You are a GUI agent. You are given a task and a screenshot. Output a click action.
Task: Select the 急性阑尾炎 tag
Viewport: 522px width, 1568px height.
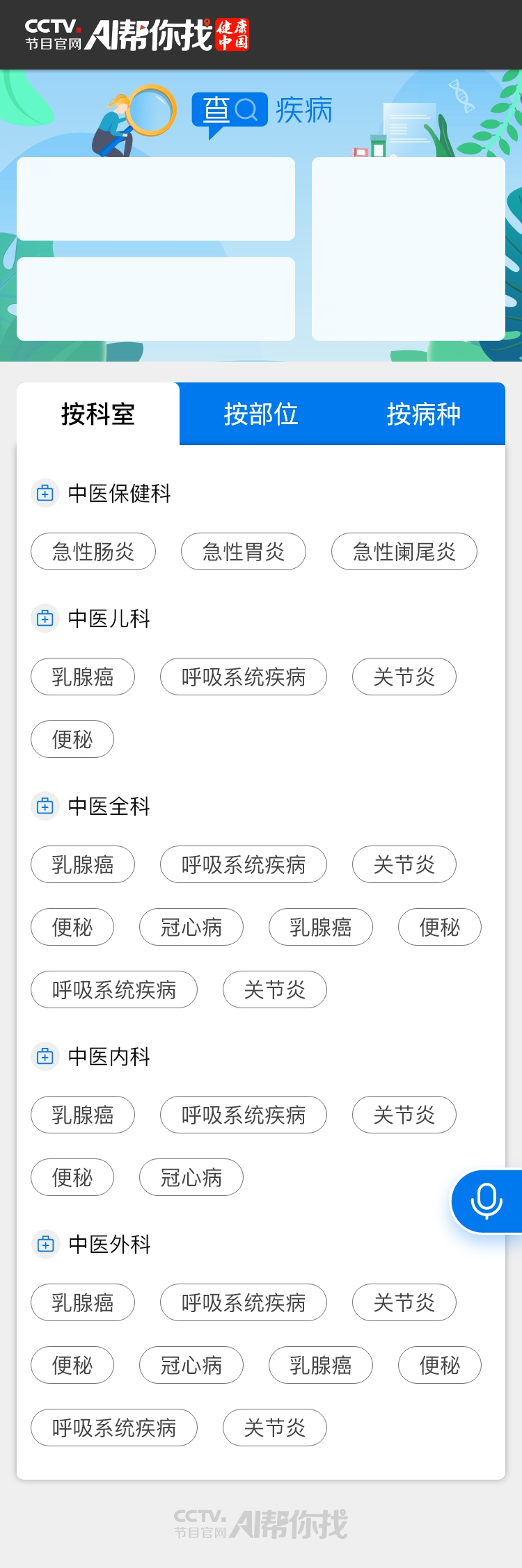(x=404, y=551)
